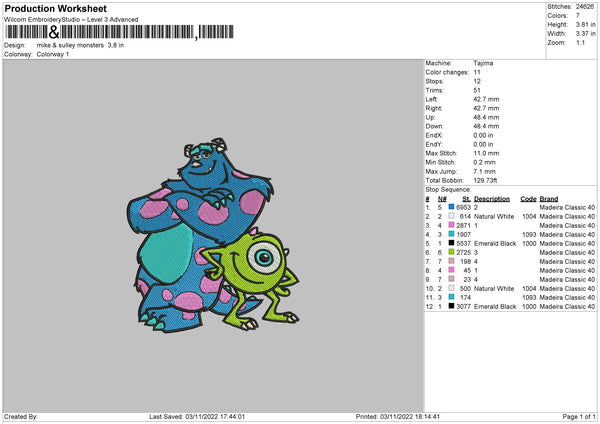600x424 pixels.
Task: Click code '1000' in stop row 12
Action: [x=529, y=307]
